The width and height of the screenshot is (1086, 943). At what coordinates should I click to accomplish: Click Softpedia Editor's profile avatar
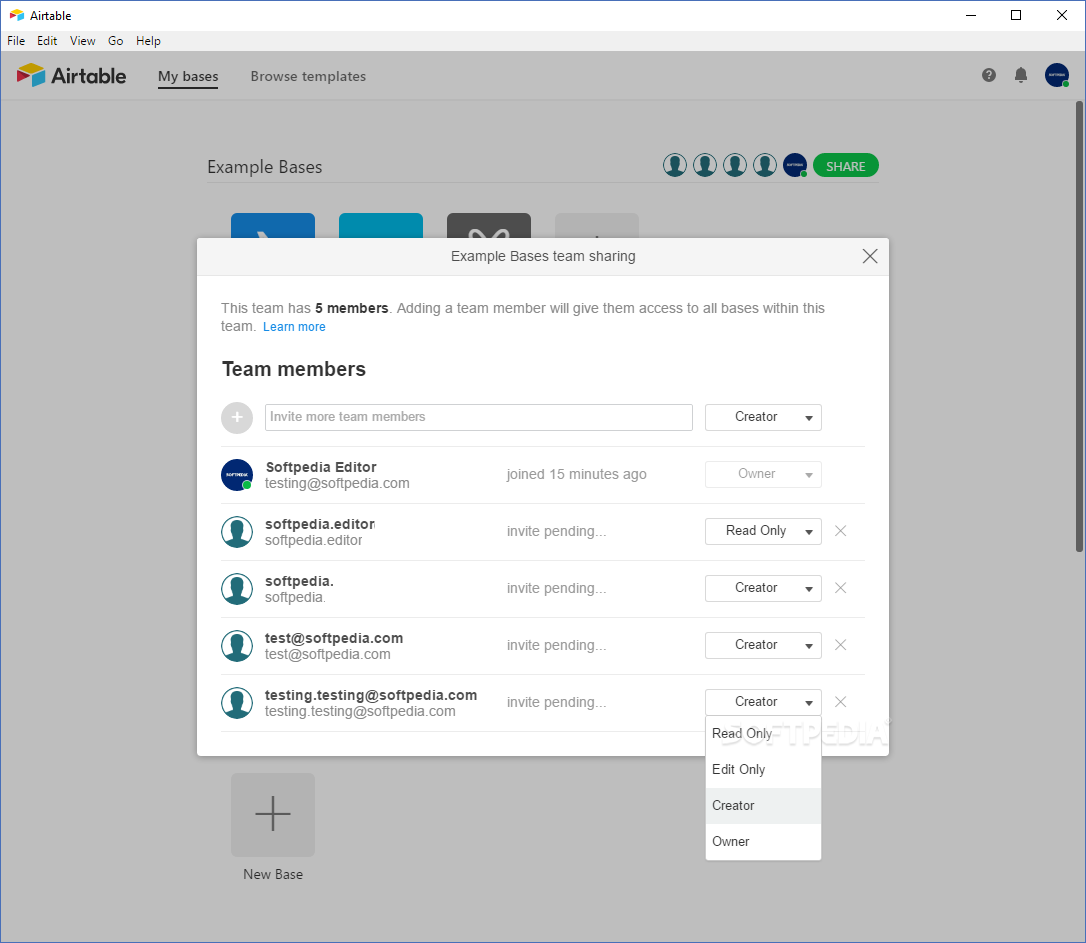click(x=237, y=475)
